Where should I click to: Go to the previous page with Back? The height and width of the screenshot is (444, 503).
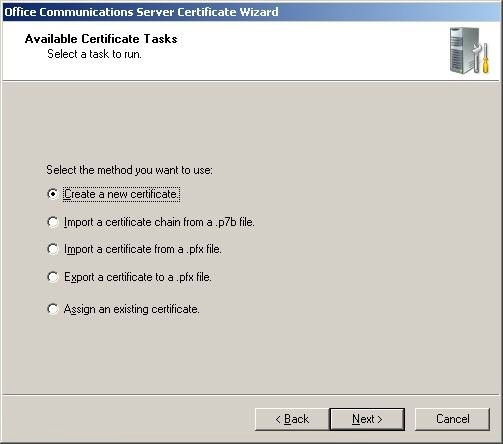(292, 419)
